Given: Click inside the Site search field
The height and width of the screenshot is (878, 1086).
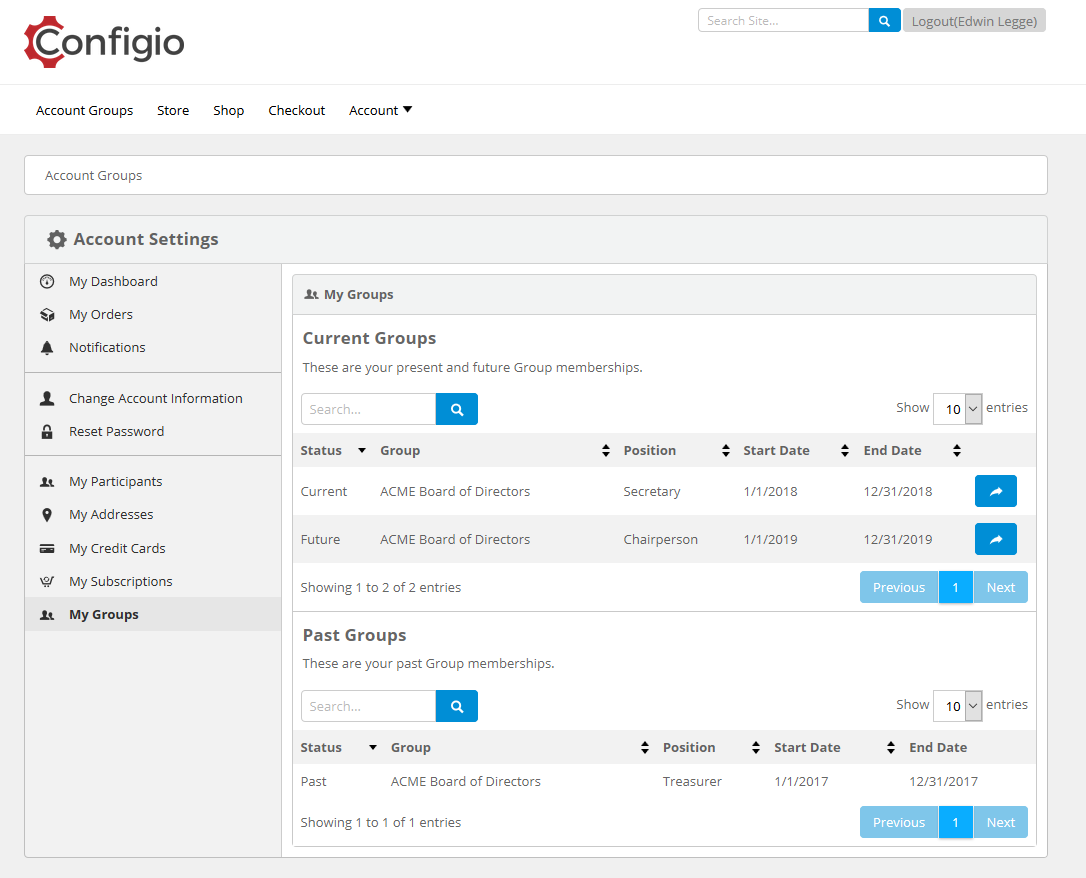Looking at the screenshot, I should (x=783, y=19).
